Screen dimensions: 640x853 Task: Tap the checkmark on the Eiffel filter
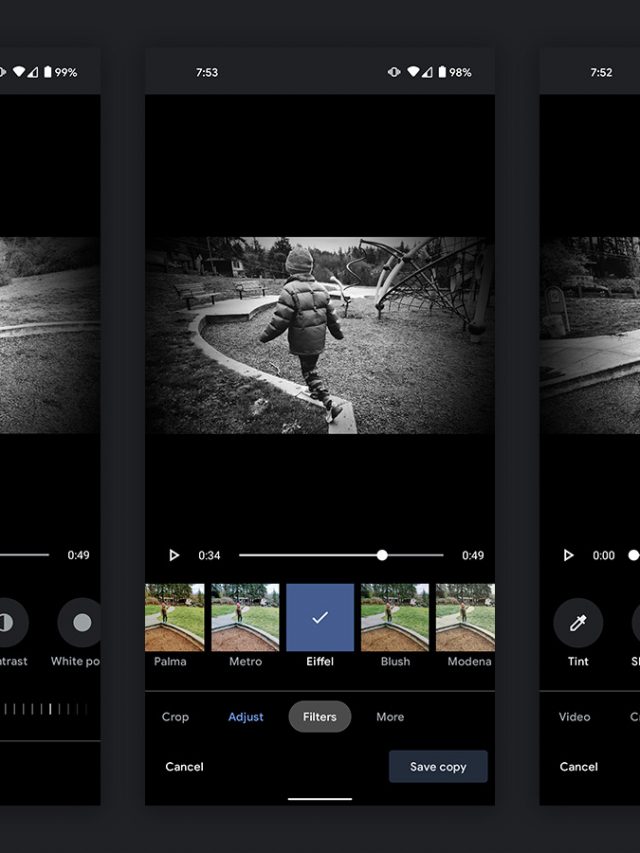[320, 617]
